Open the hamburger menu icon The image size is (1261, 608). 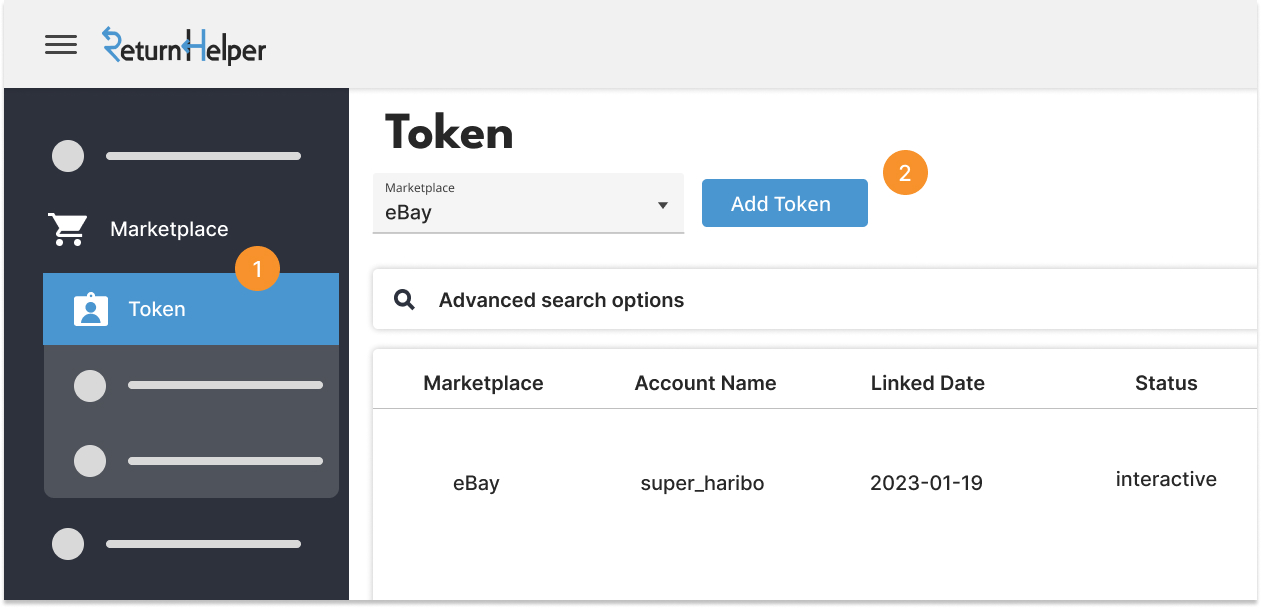pyautogui.click(x=61, y=45)
